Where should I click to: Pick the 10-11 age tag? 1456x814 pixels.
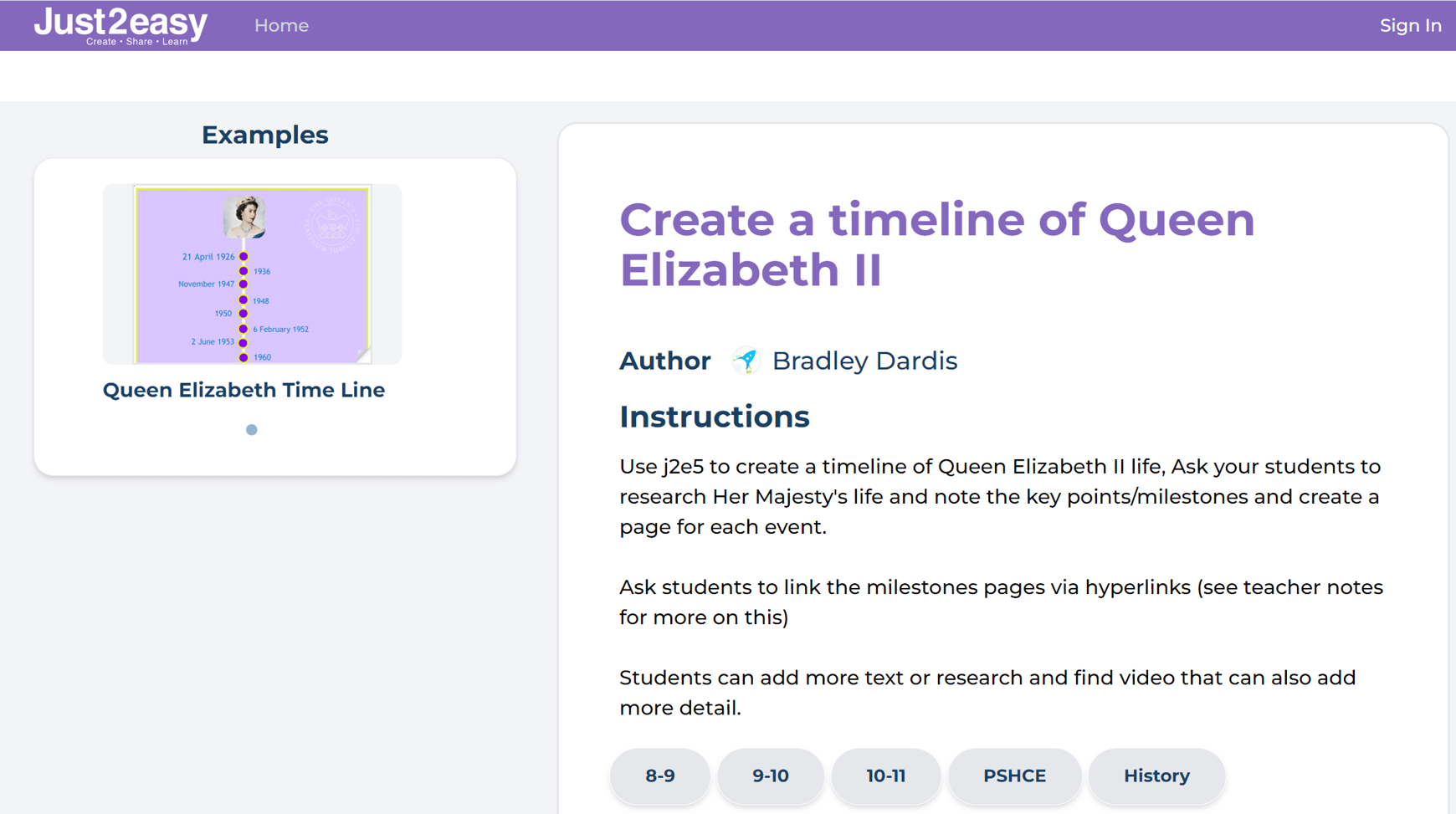[885, 776]
